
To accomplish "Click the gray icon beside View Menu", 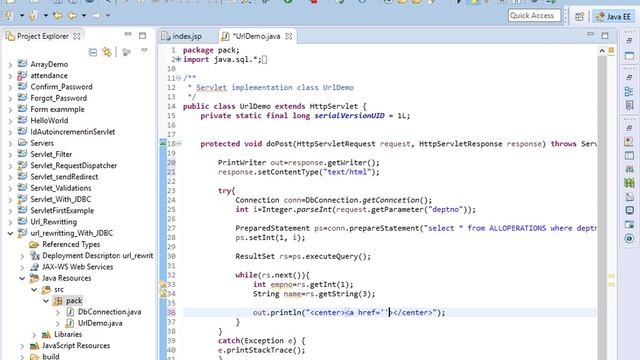I will tap(127, 52).
